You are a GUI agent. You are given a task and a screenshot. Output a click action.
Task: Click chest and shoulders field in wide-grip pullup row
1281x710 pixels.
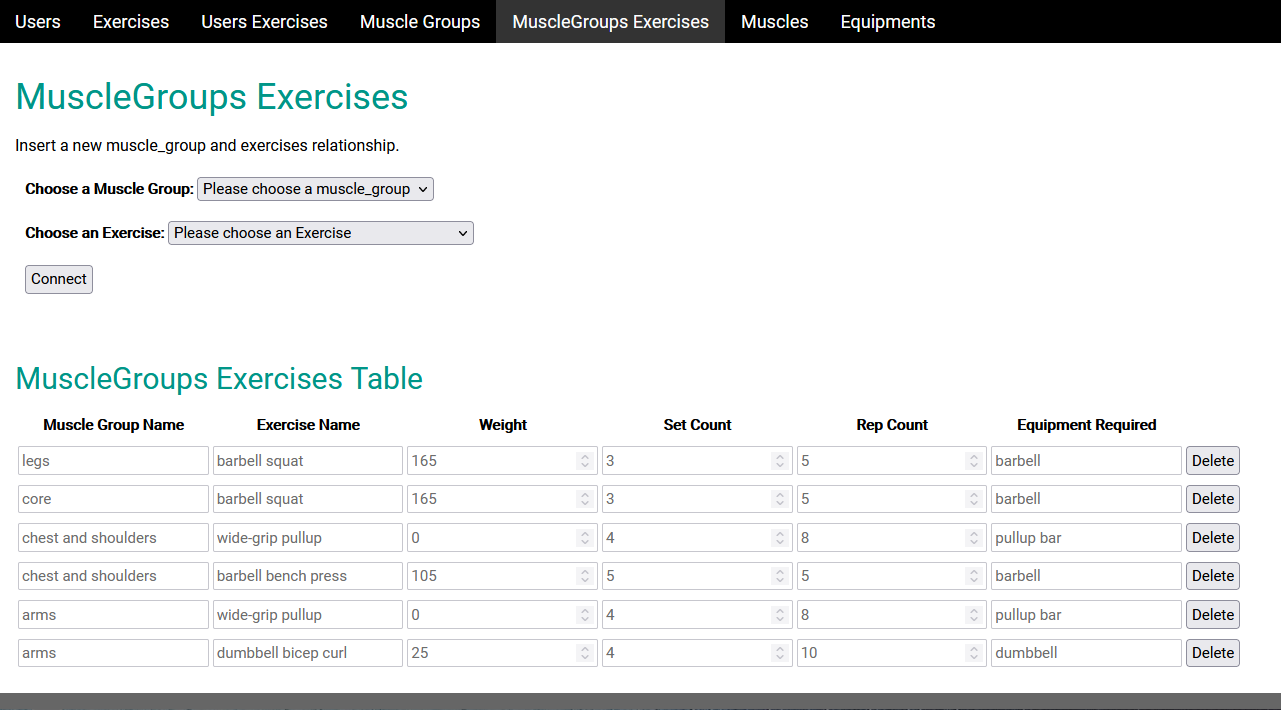pyautogui.click(x=113, y=538)
